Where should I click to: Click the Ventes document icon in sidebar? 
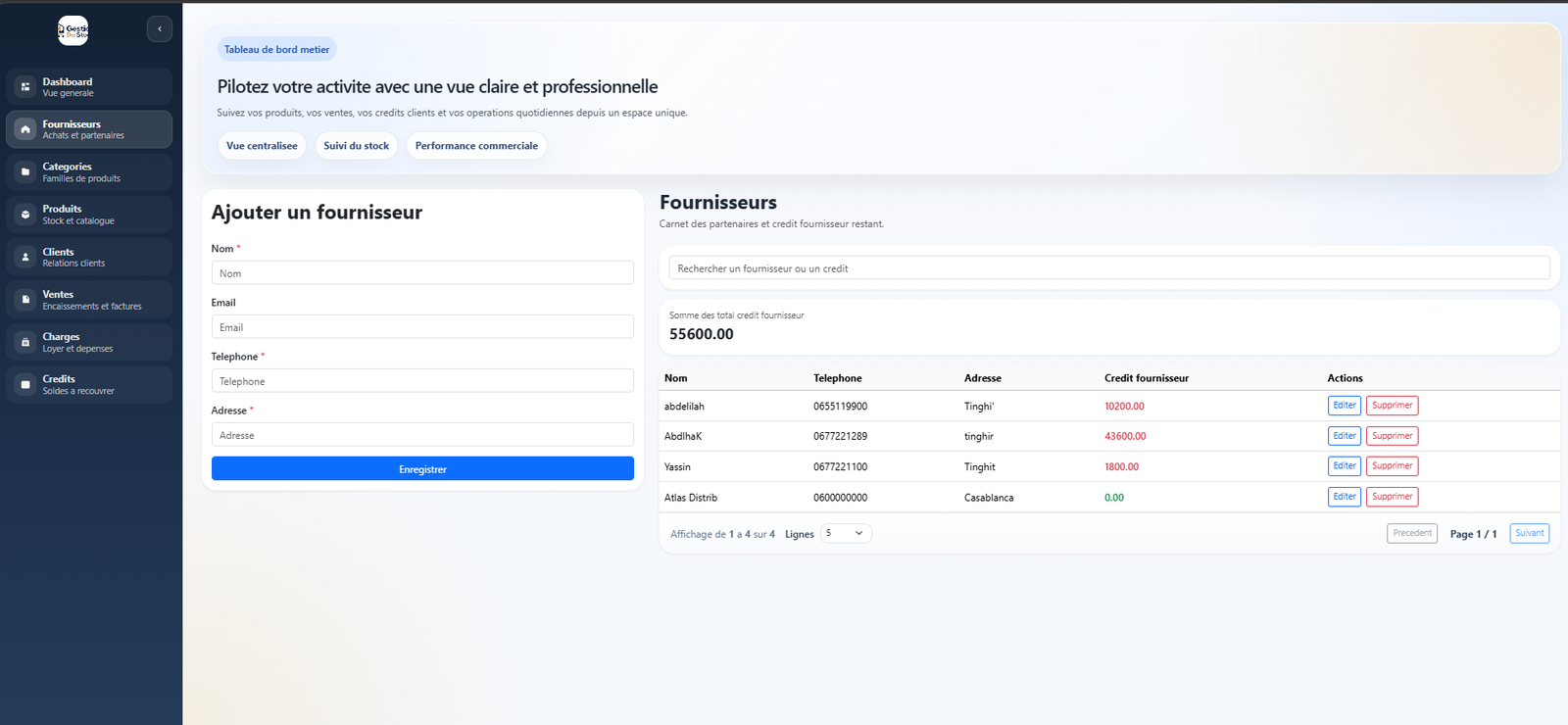click(x=25, y=300)
